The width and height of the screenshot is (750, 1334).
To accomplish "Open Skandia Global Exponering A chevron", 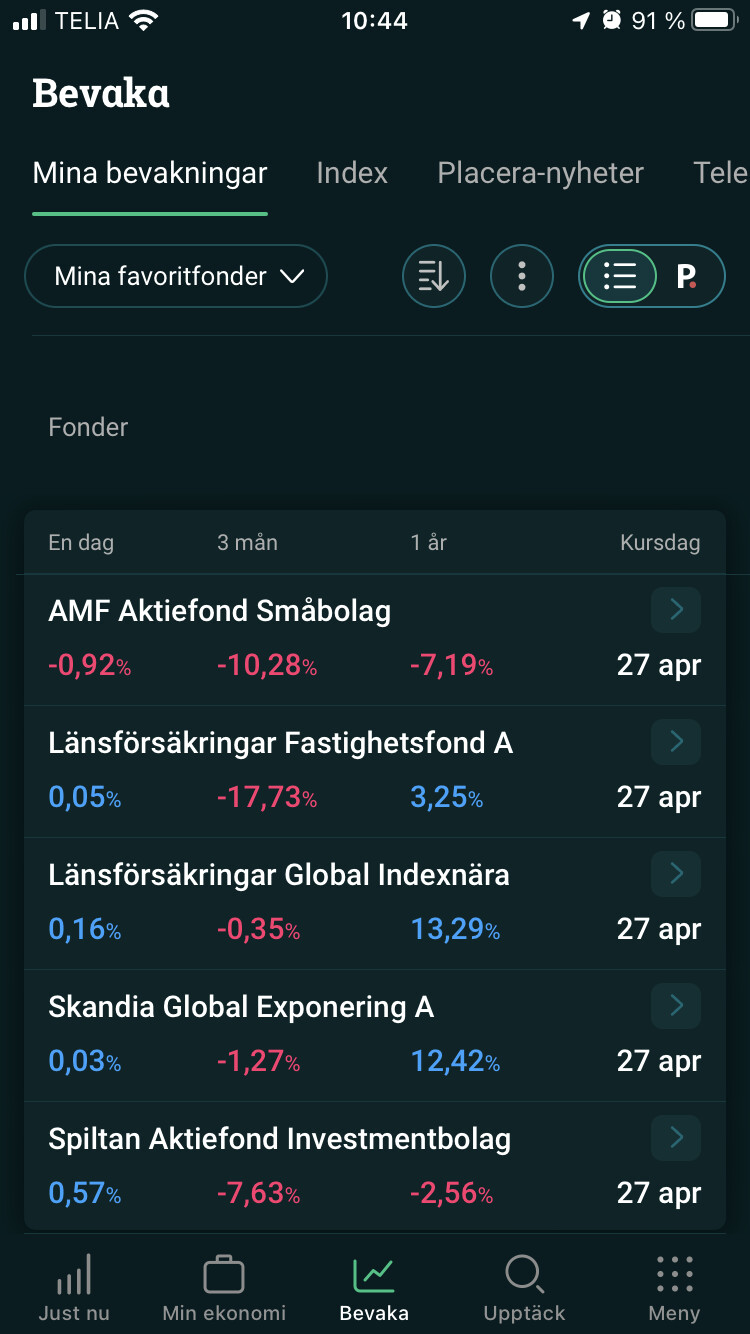I will point(676,1005).
